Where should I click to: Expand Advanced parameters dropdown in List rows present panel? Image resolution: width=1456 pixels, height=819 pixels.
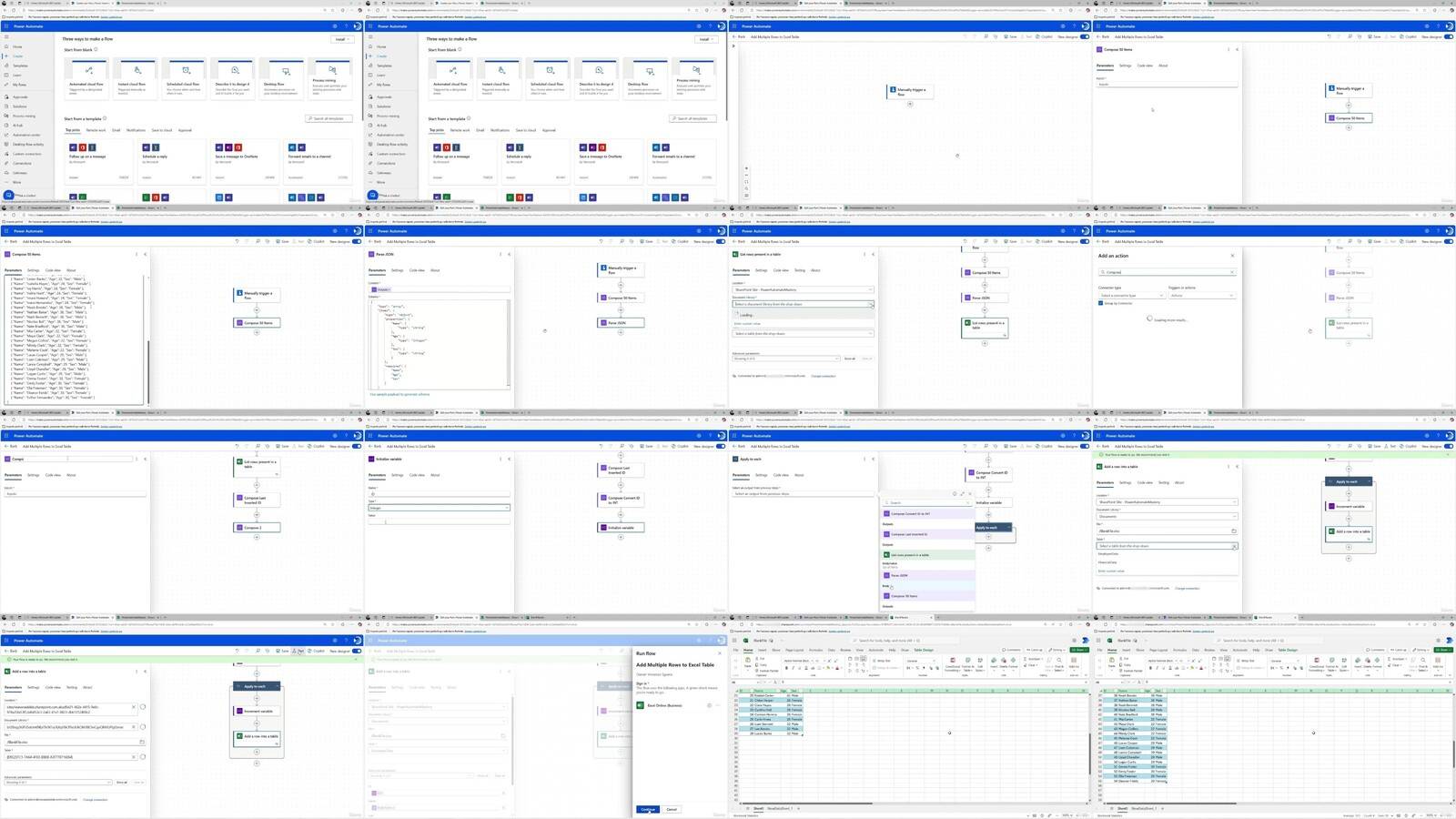tap(786, 359)
